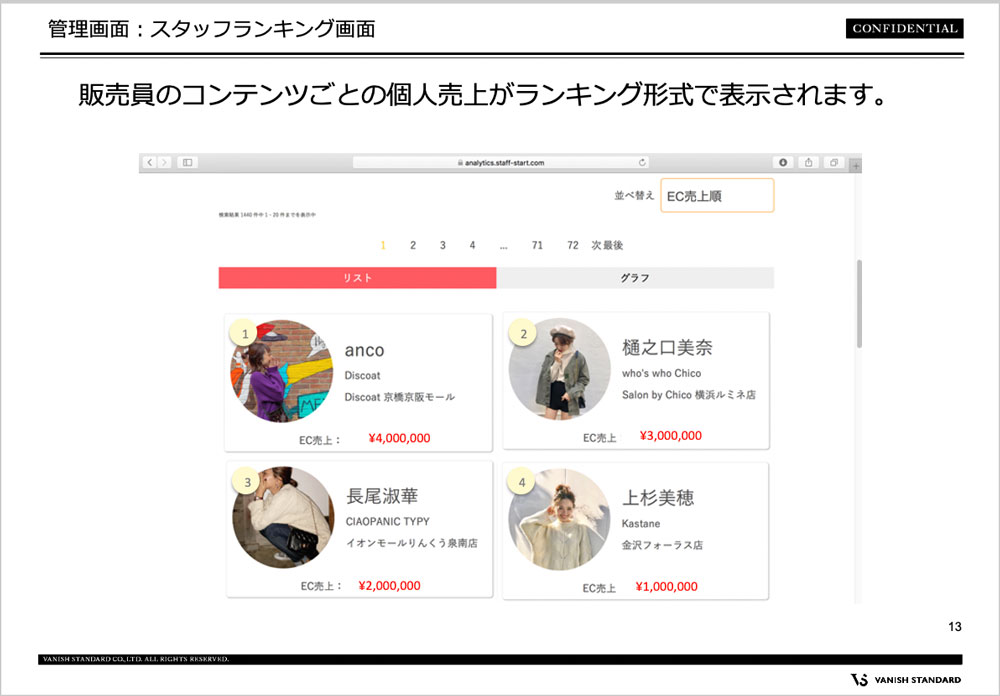Click the rank 2 badge

pos(523,334)
